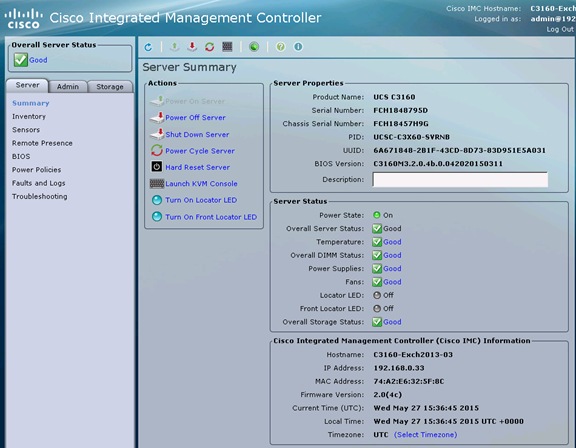Switch to the Storage tab
The height and width of the screenshot is (448, 576).
(110, 87)
